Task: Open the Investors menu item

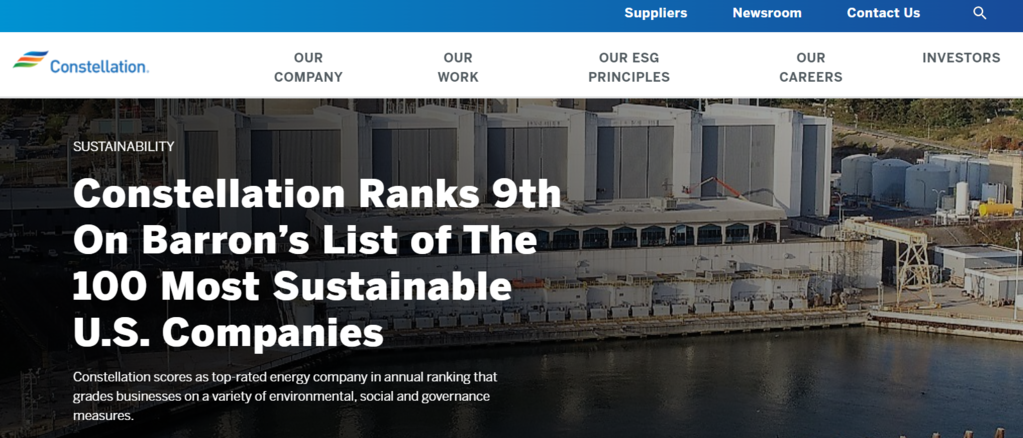Action: click(x=961, y=58)
